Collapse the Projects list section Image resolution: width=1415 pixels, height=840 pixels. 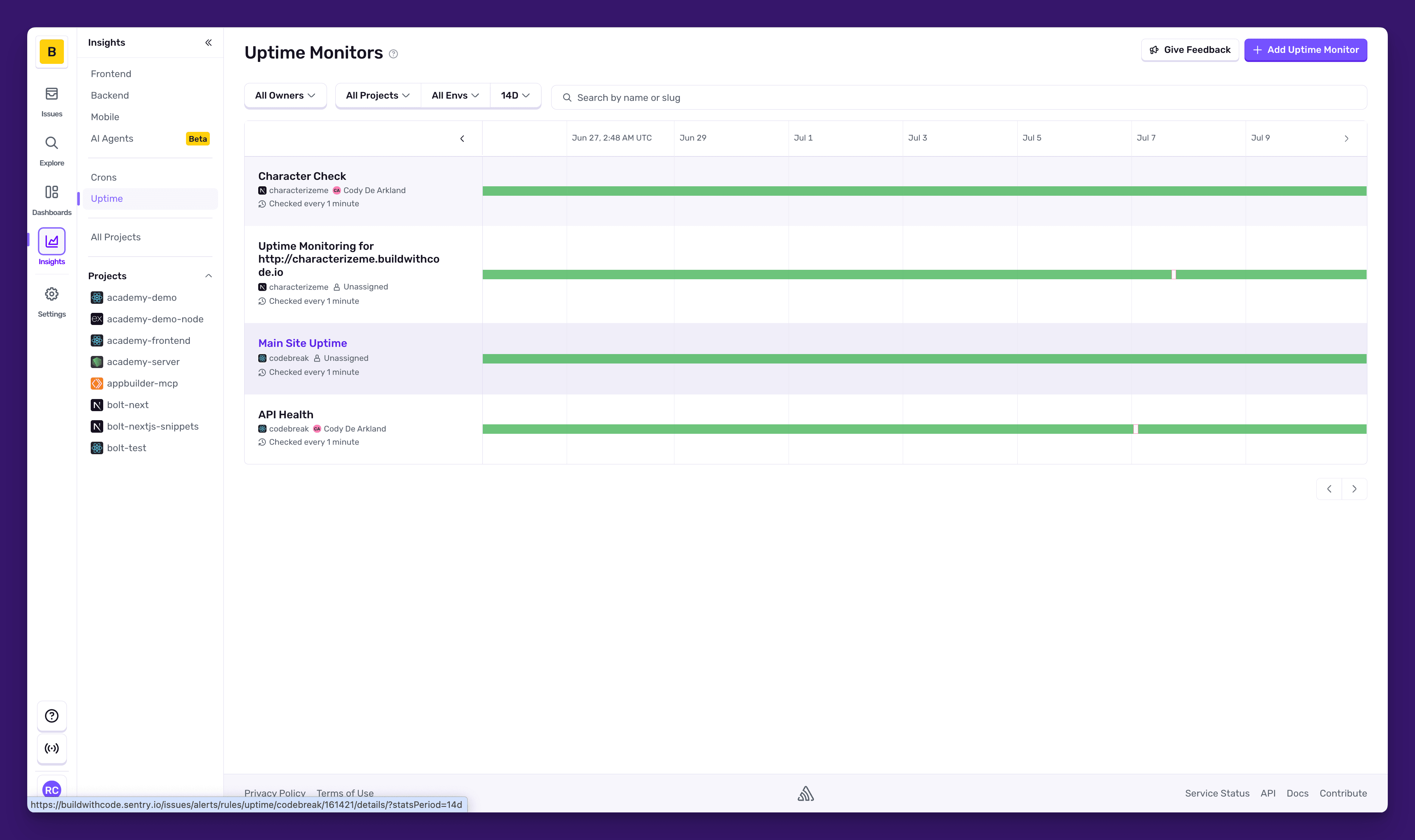208,276
